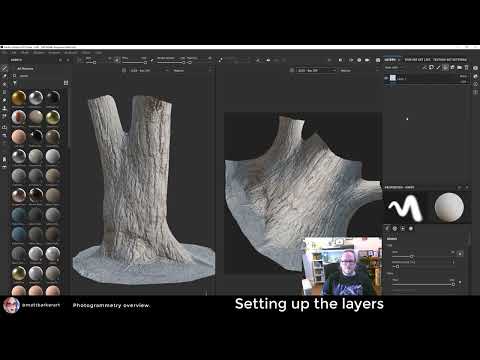Select the gold material in first shelf row
The height and width of the screenshot is (360, 480).
(19, 98)
